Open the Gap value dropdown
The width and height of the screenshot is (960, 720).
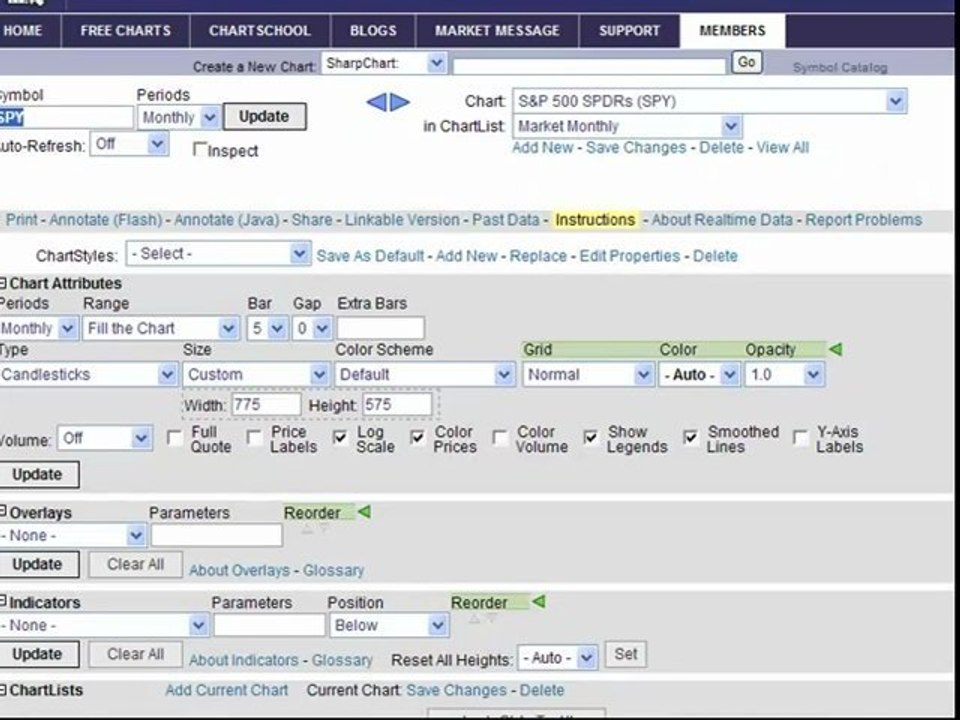coord(313,328)
